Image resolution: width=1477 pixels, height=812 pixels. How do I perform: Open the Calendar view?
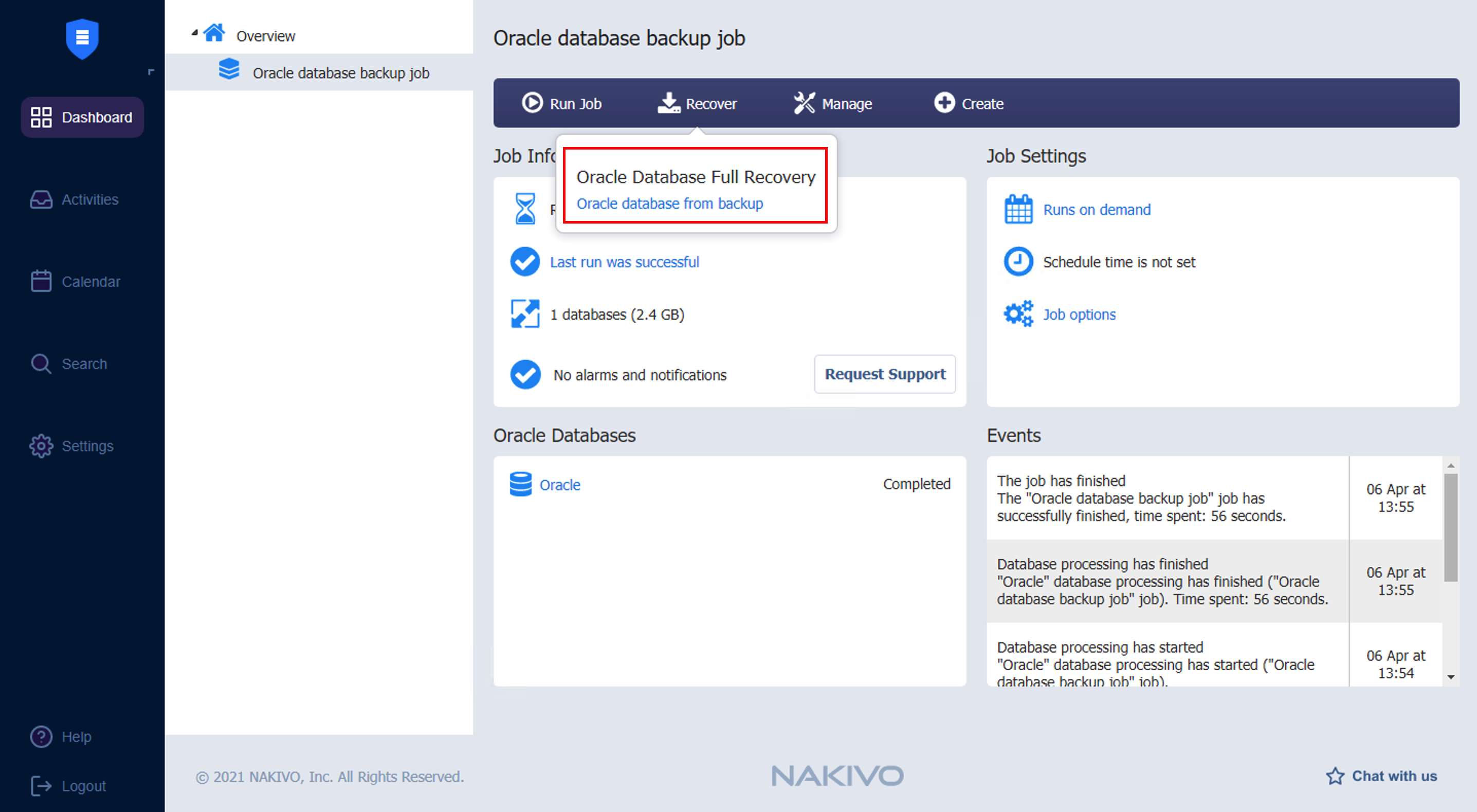(x=75, y=281)
